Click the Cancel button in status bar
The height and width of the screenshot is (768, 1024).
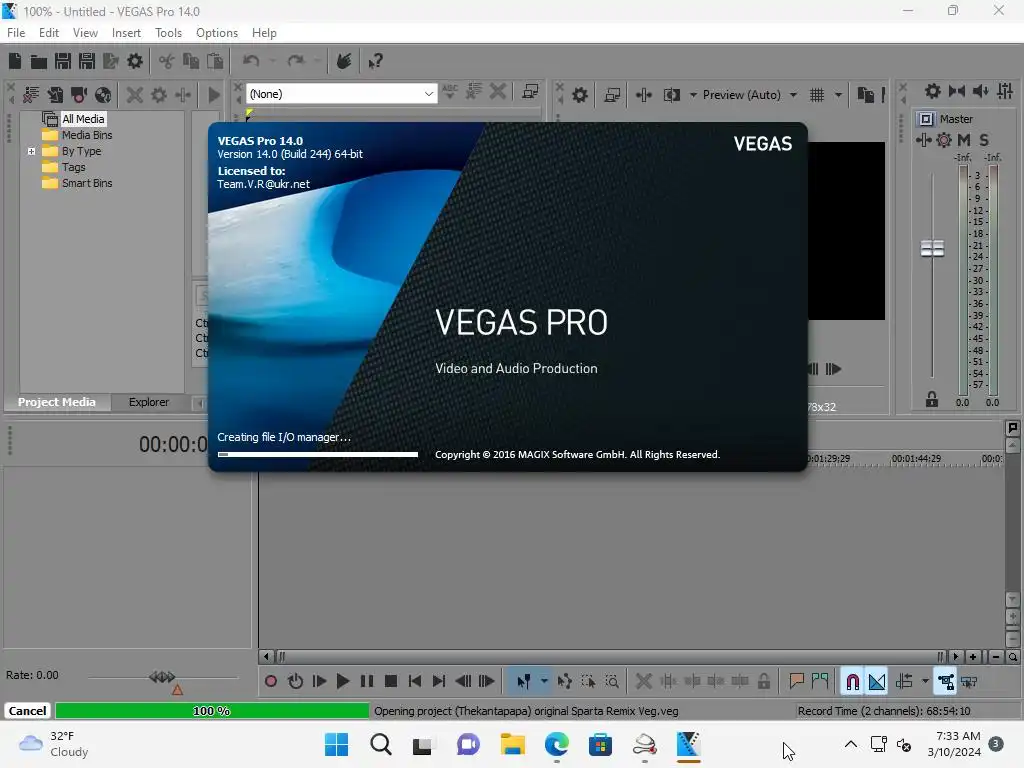point(27,711)
